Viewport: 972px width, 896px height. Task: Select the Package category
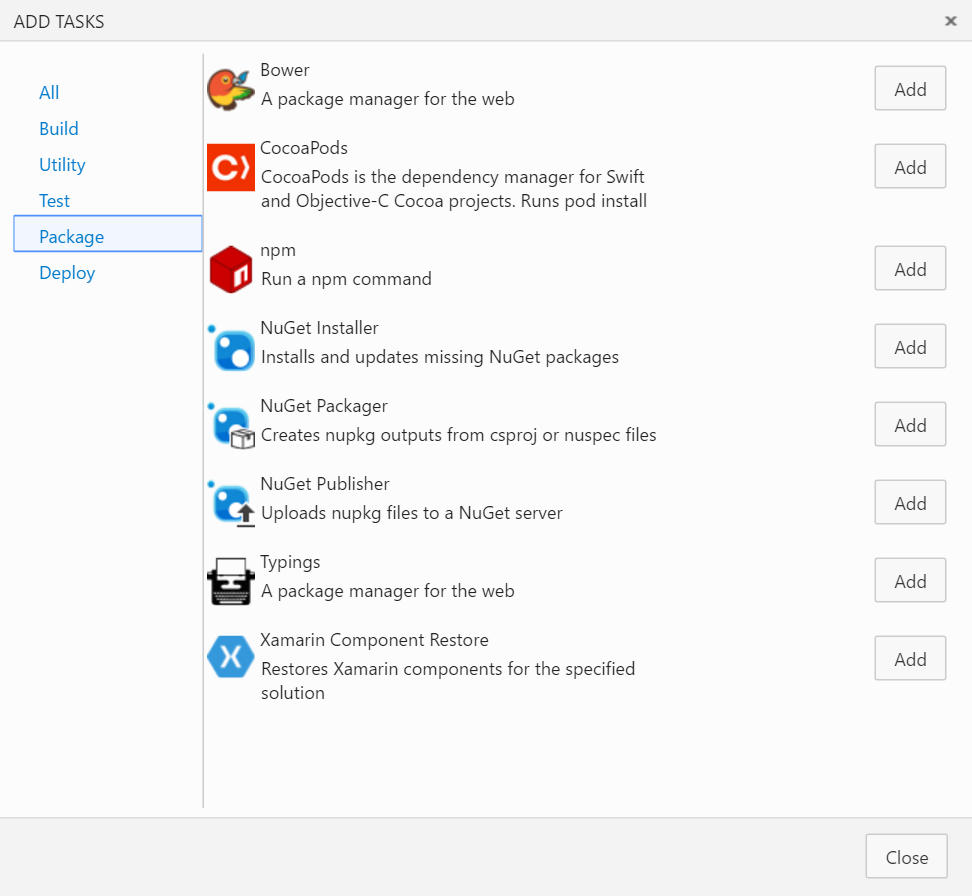coord(108,234)
